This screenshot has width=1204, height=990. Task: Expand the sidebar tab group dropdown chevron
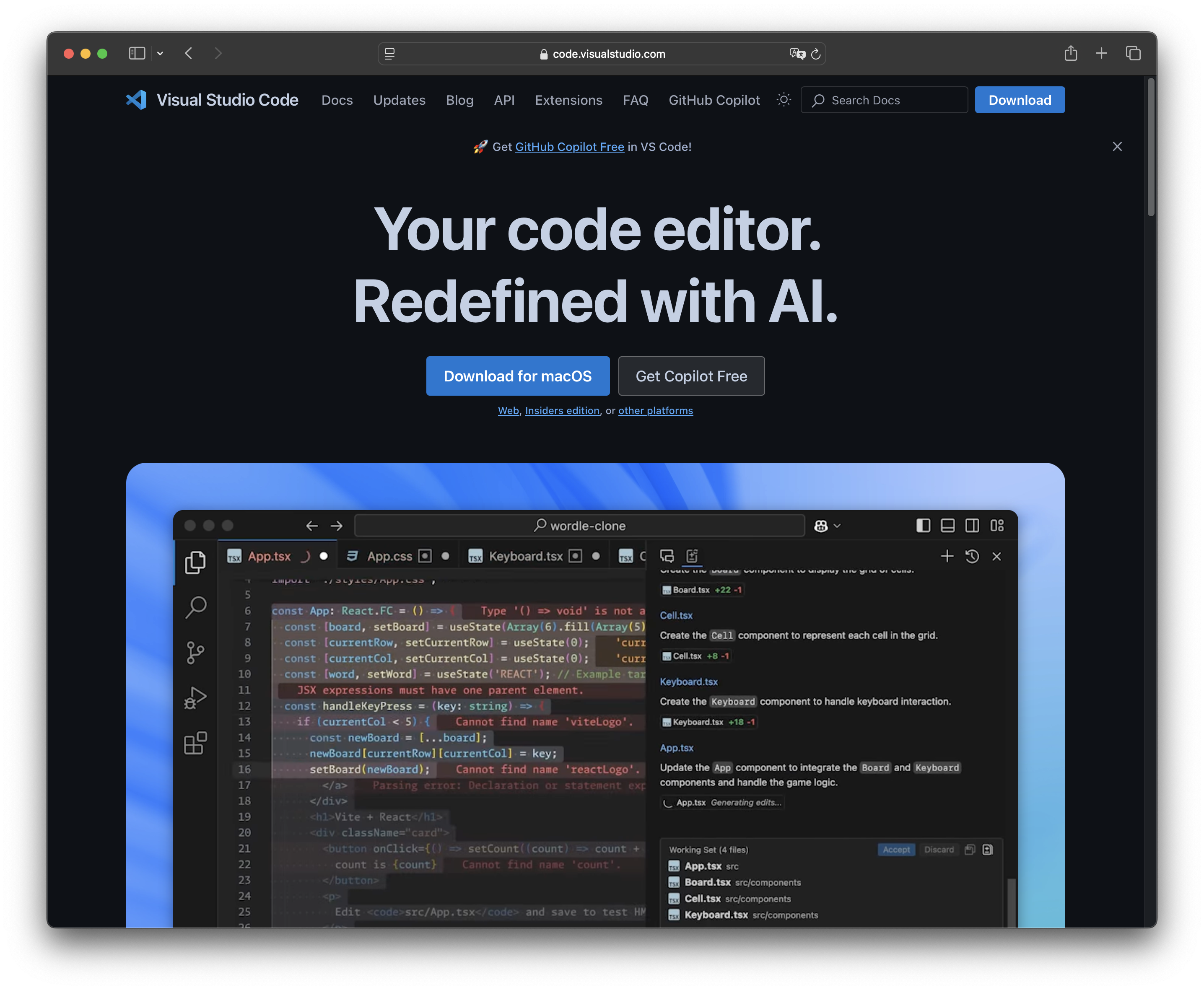point(160,54)
